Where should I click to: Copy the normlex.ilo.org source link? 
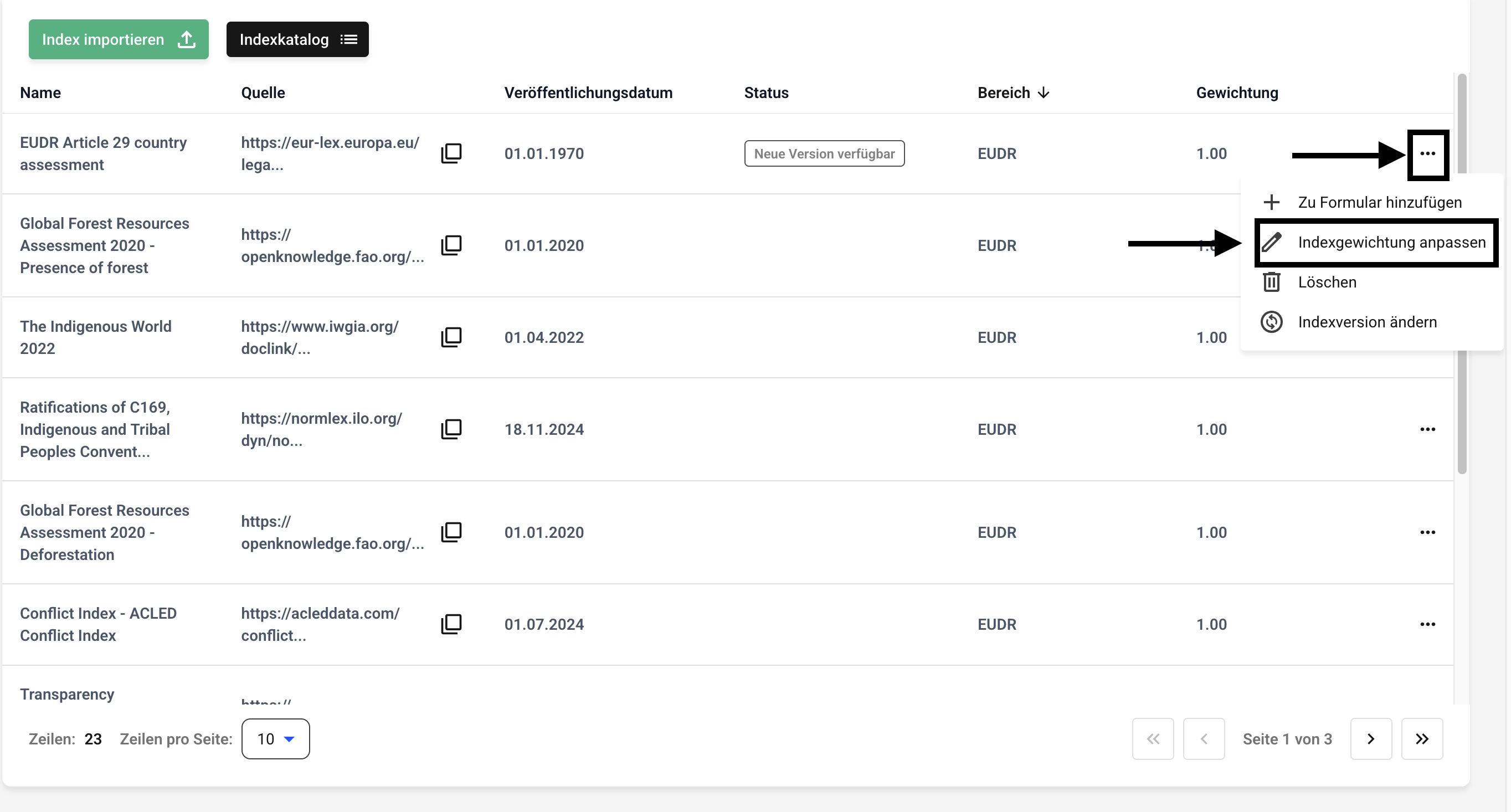[451, 429]
